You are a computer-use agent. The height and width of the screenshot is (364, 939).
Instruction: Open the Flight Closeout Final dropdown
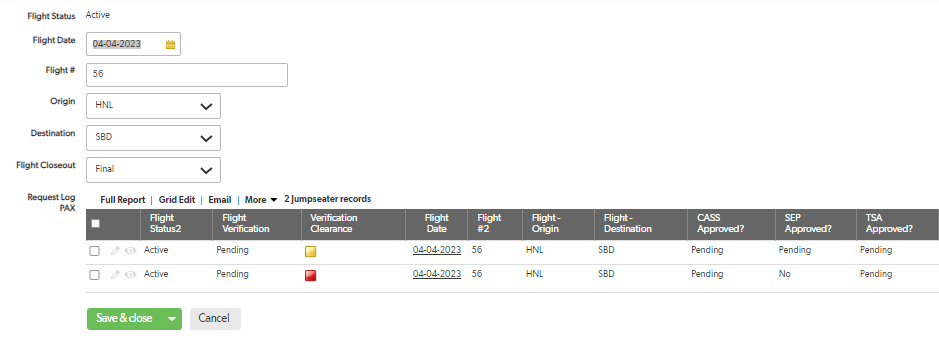153,170
